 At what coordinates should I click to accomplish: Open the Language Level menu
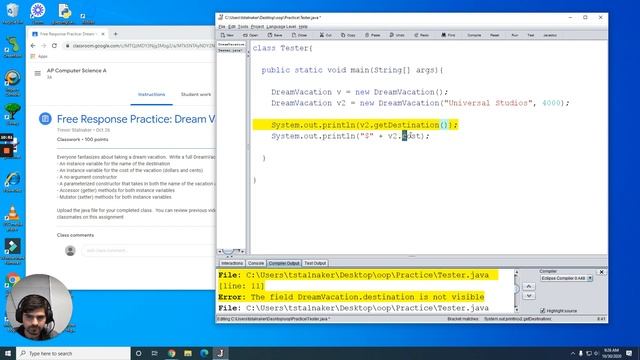[281, 27]
